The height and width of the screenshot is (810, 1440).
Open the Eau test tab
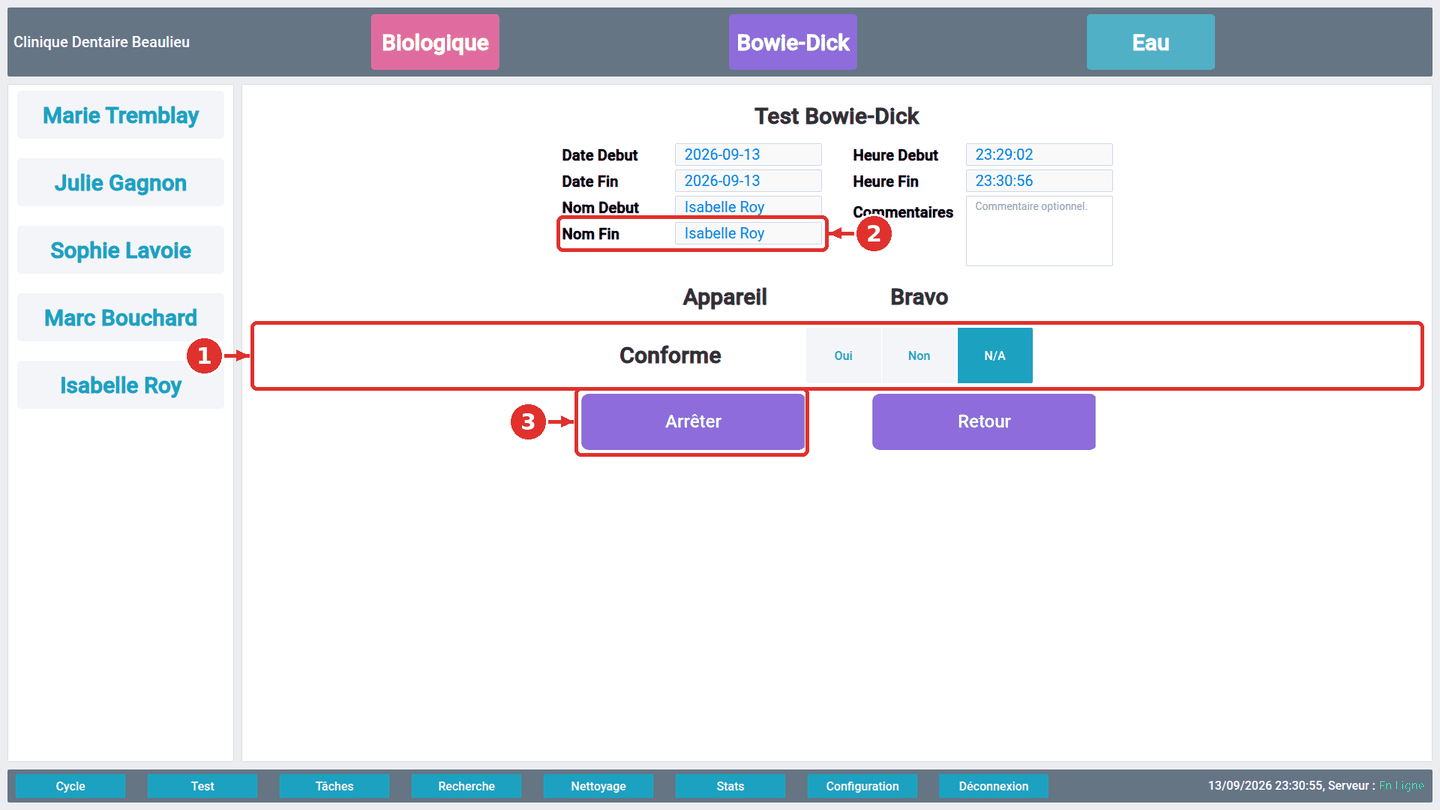1151,42
